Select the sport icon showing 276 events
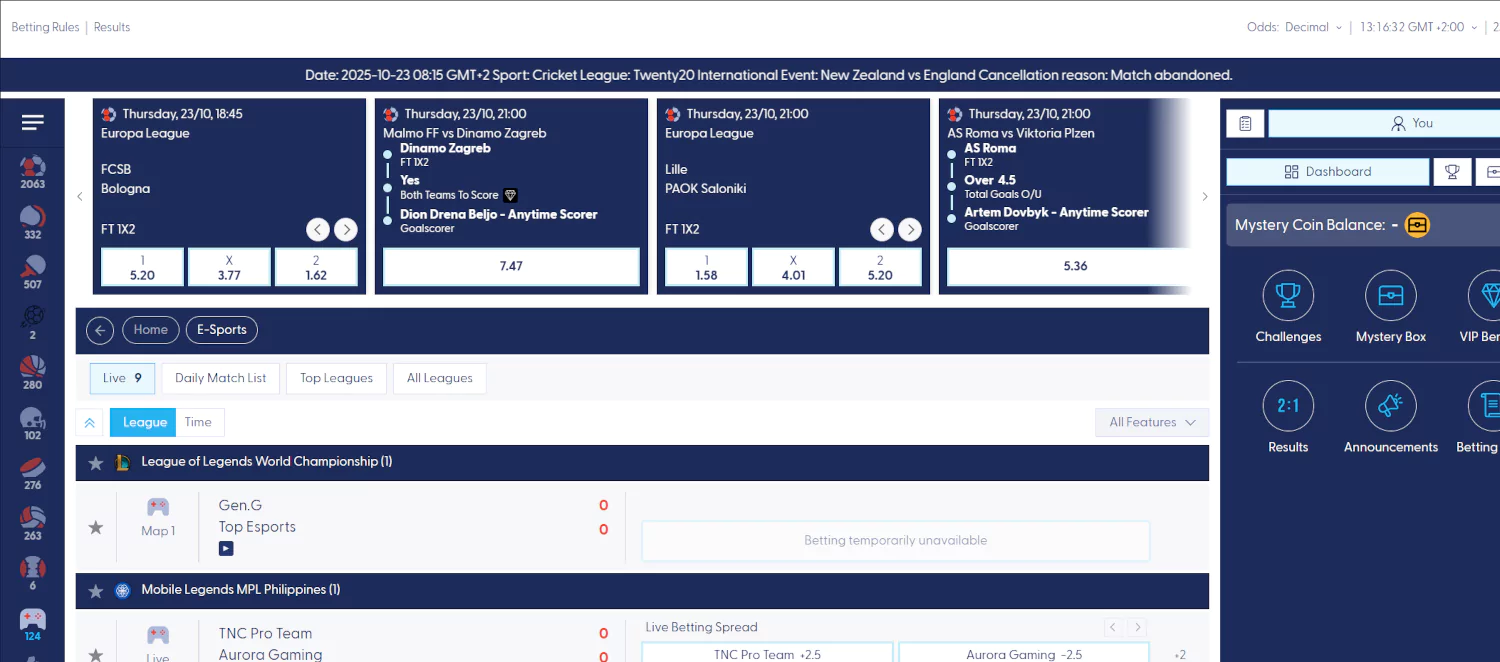Screen dimensions: 1500x662 click(32, 473)
